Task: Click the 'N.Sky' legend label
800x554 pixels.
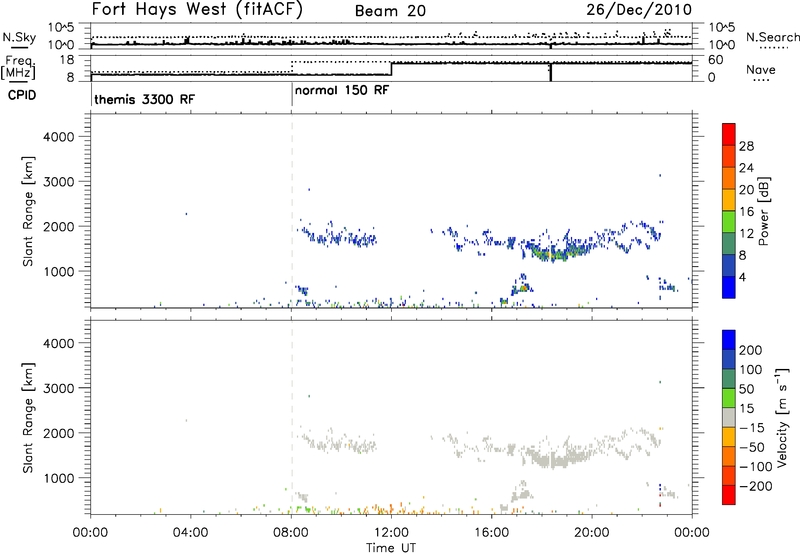Action: point(19,37)
